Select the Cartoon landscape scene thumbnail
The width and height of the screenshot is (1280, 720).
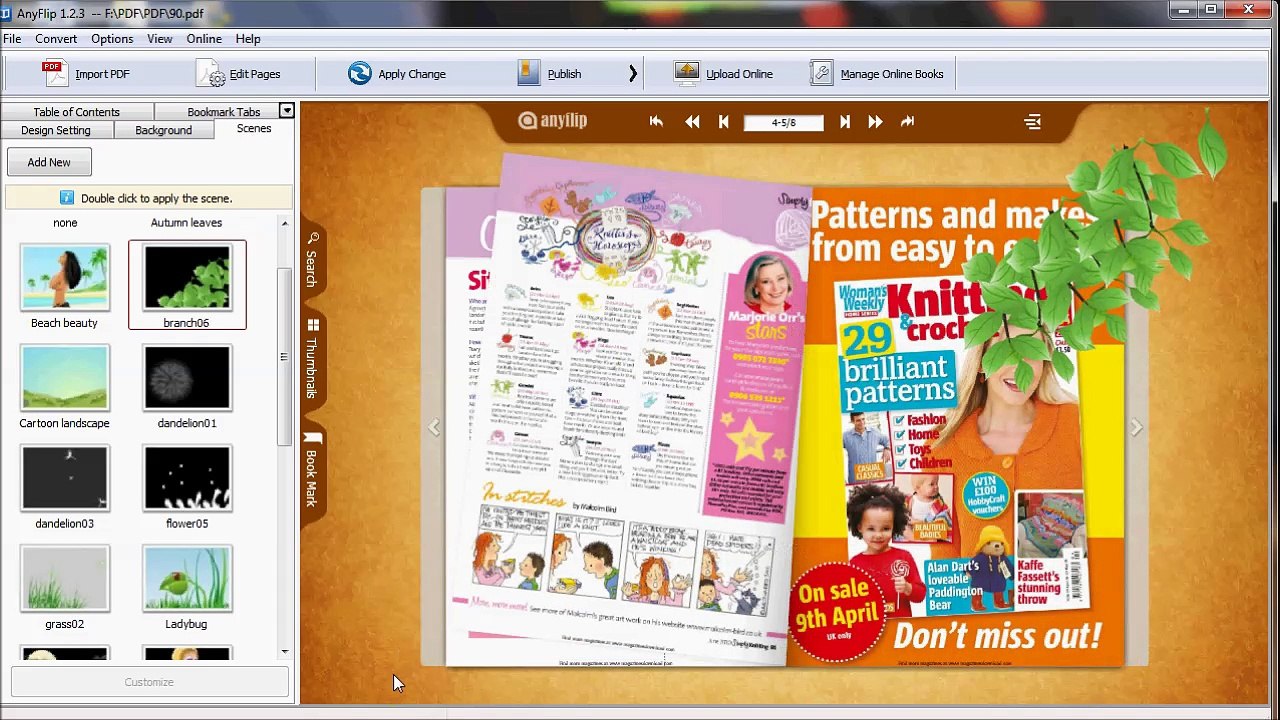(x=64, y=378)
